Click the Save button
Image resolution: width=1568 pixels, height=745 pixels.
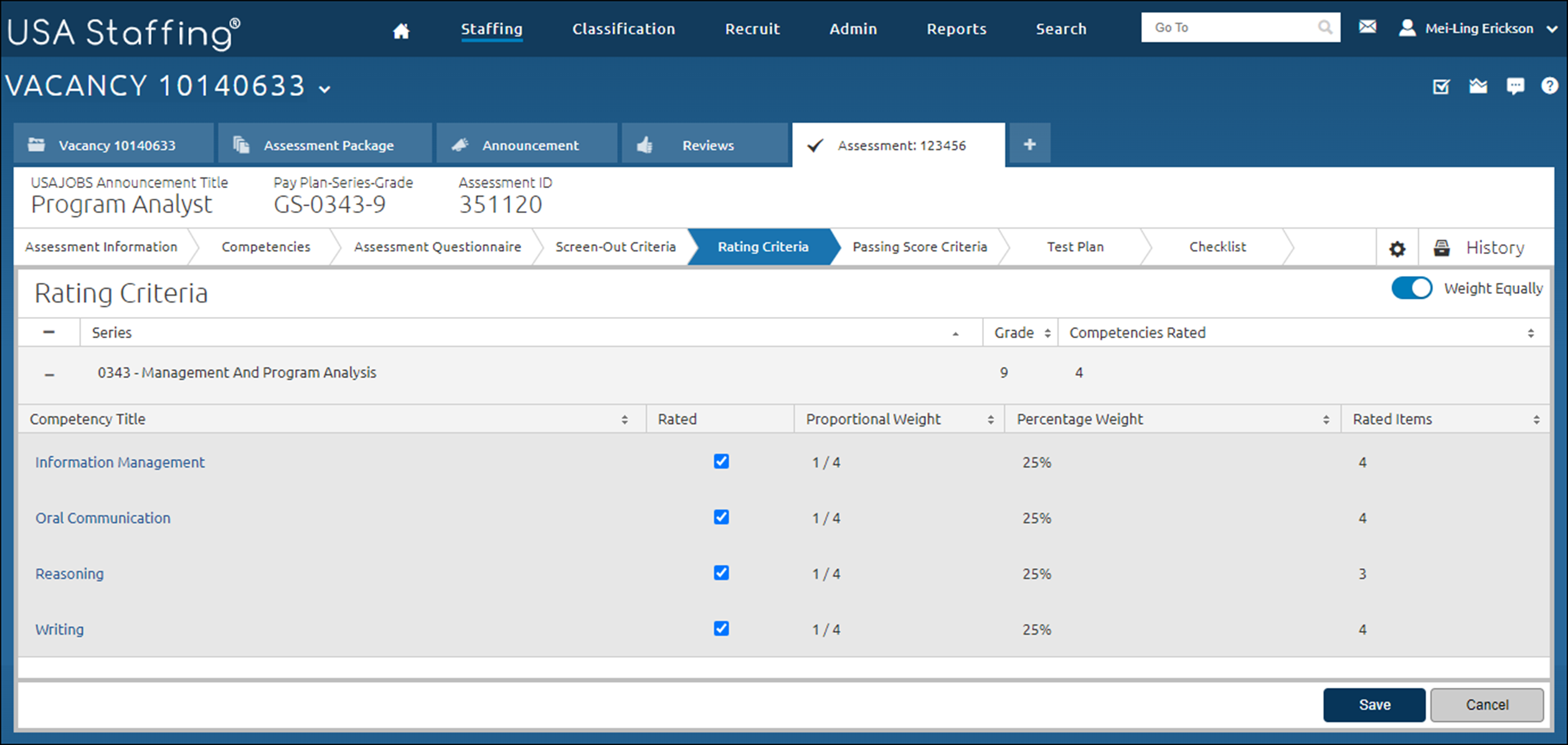[1374, 705]
